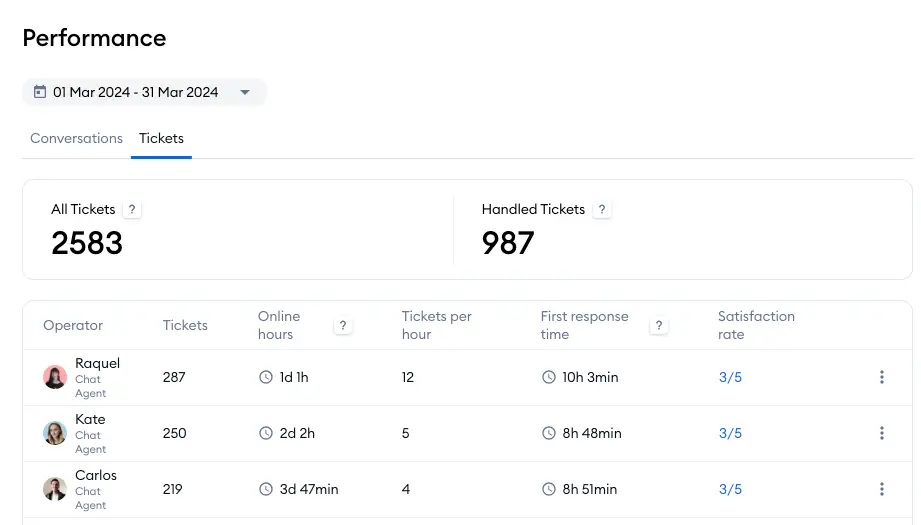Screen dimensions: 921x525
Task: Select the operator name Kate
Action: pos(90,419)
